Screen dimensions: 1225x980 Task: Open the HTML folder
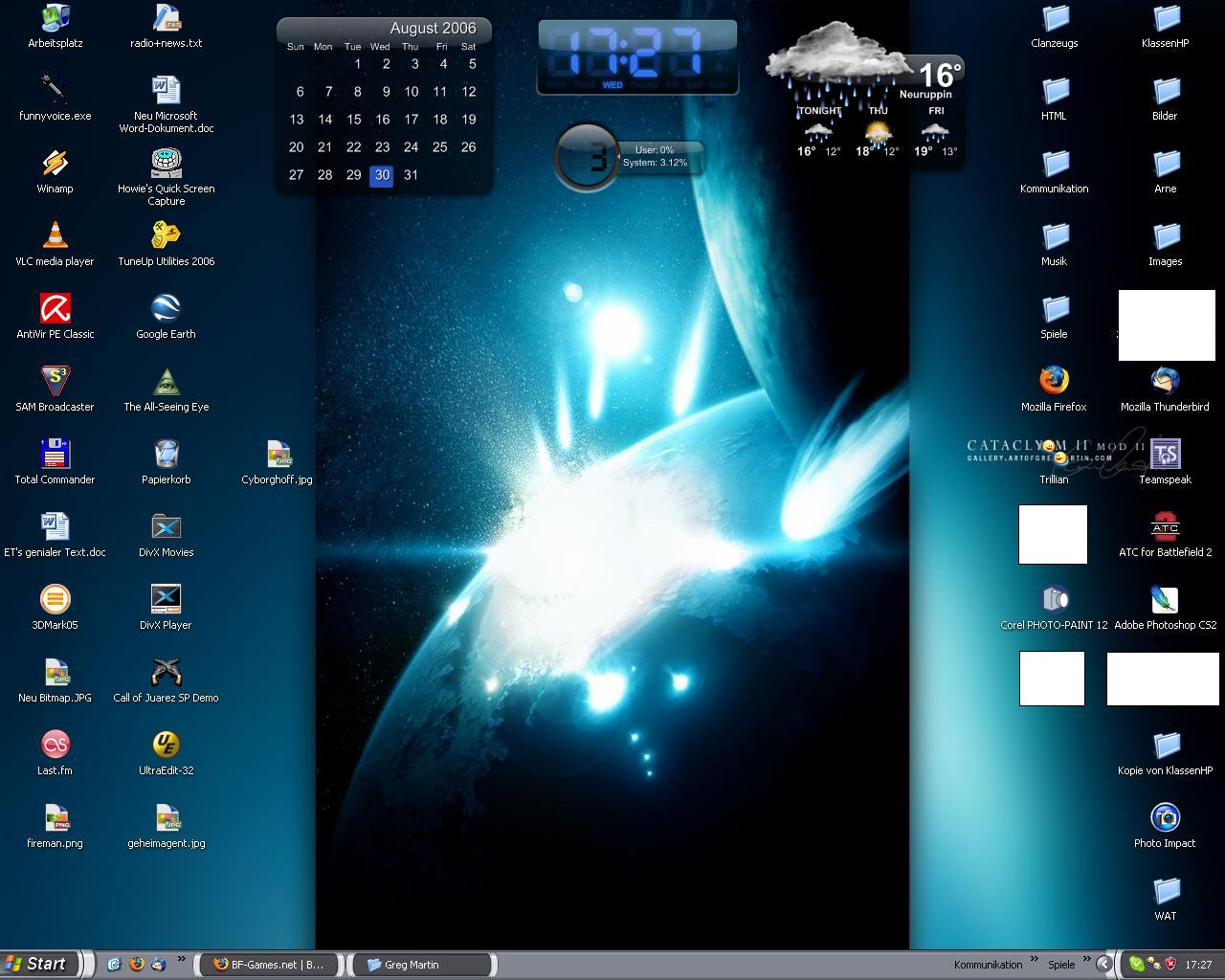(1054, 99)
